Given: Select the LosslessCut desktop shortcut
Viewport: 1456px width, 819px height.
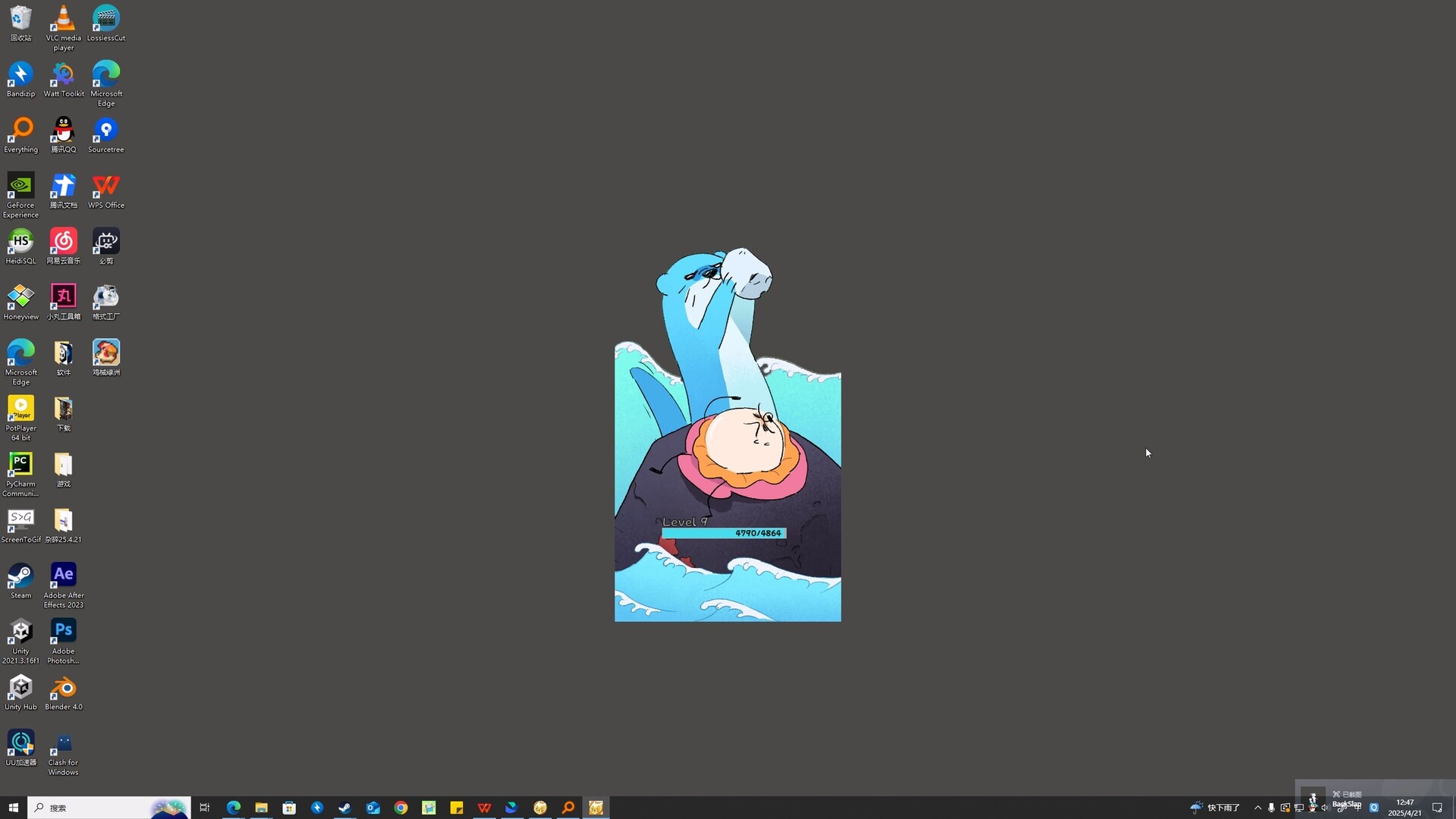Looking at the screenshot, I should pyautogui.click(x=106, y=23).
